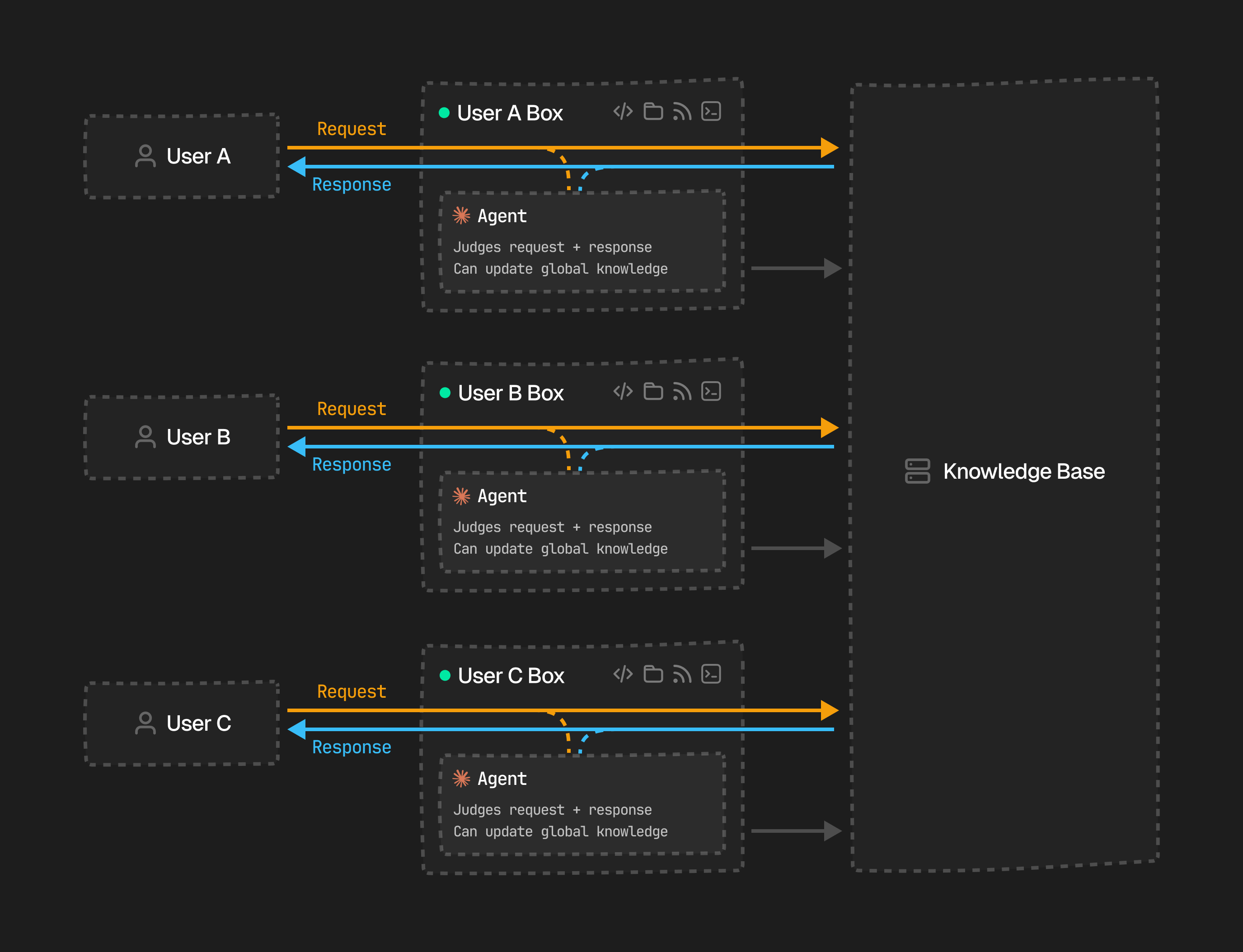Click the folder icon in User A Box
The width and height of the screenshot is (1243, 952).
653,112
